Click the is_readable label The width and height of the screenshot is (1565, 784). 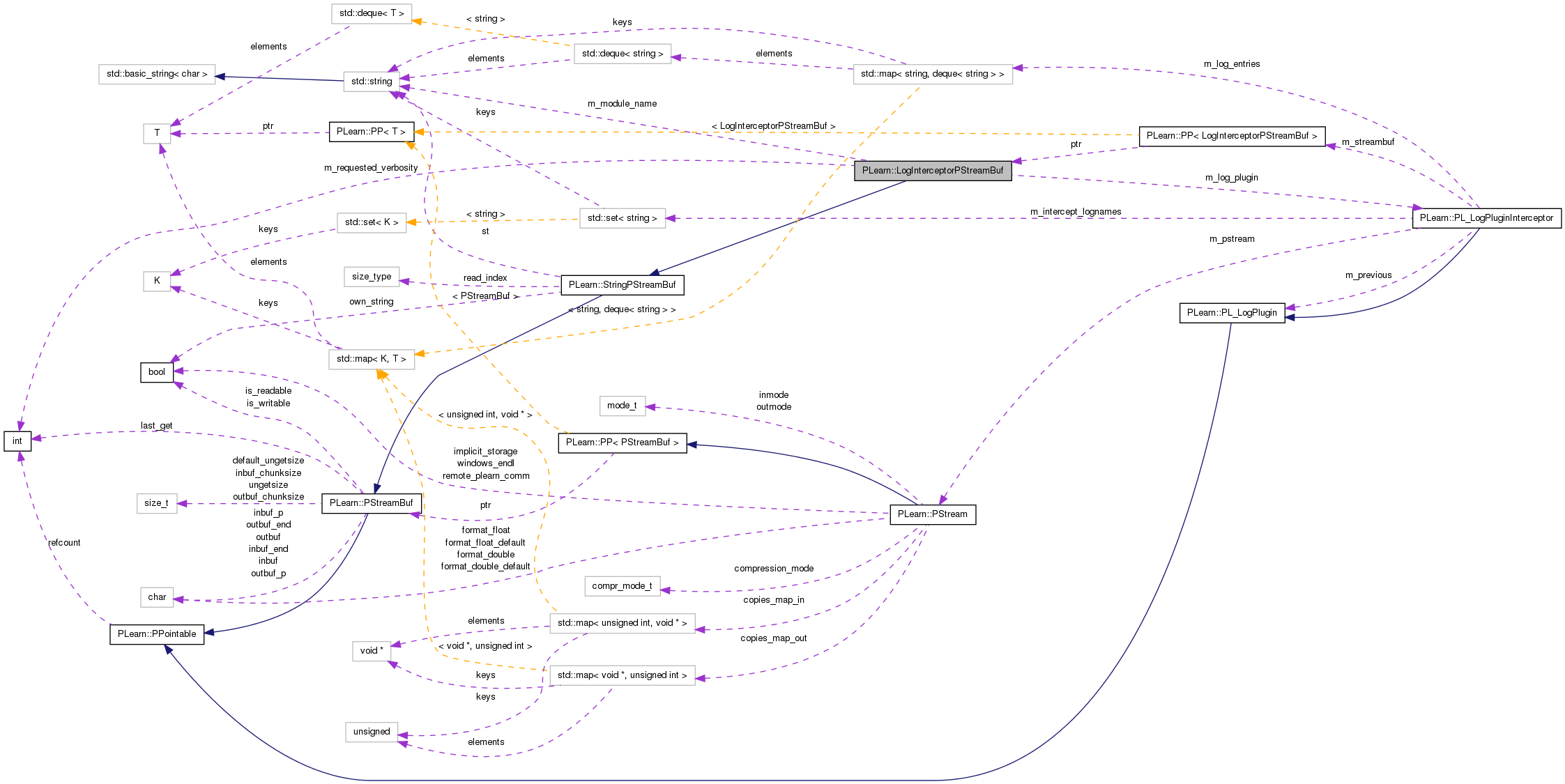click(268, 391)
